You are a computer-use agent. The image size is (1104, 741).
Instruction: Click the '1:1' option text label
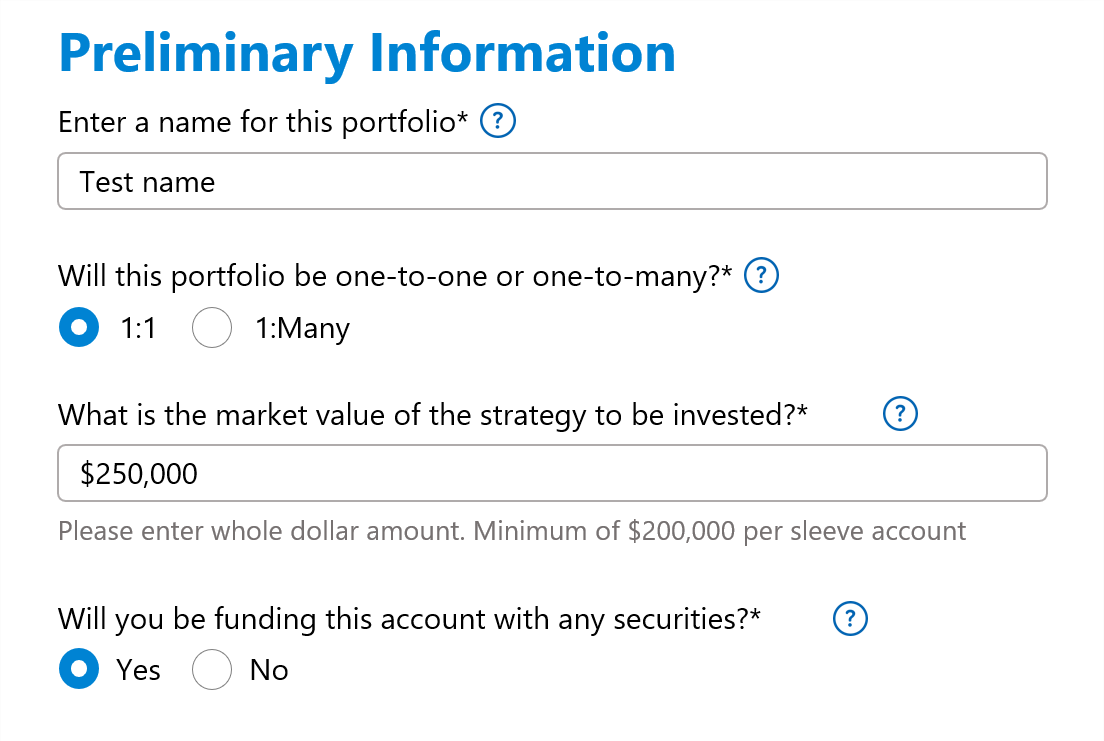click(138, 328)
